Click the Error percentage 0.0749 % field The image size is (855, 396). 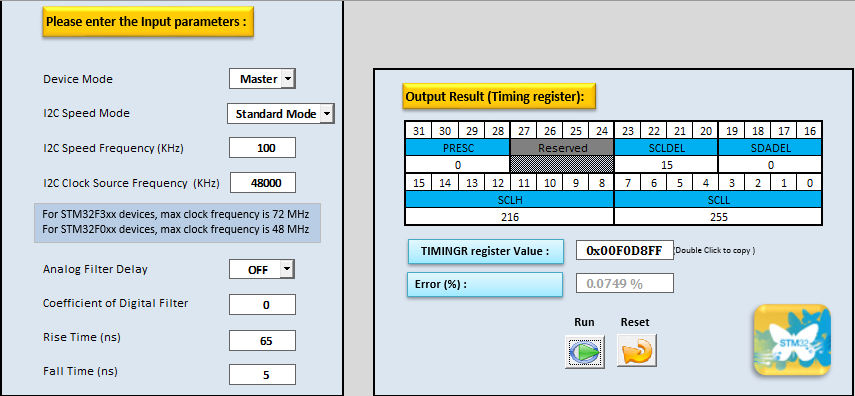(x=625, y=284)
